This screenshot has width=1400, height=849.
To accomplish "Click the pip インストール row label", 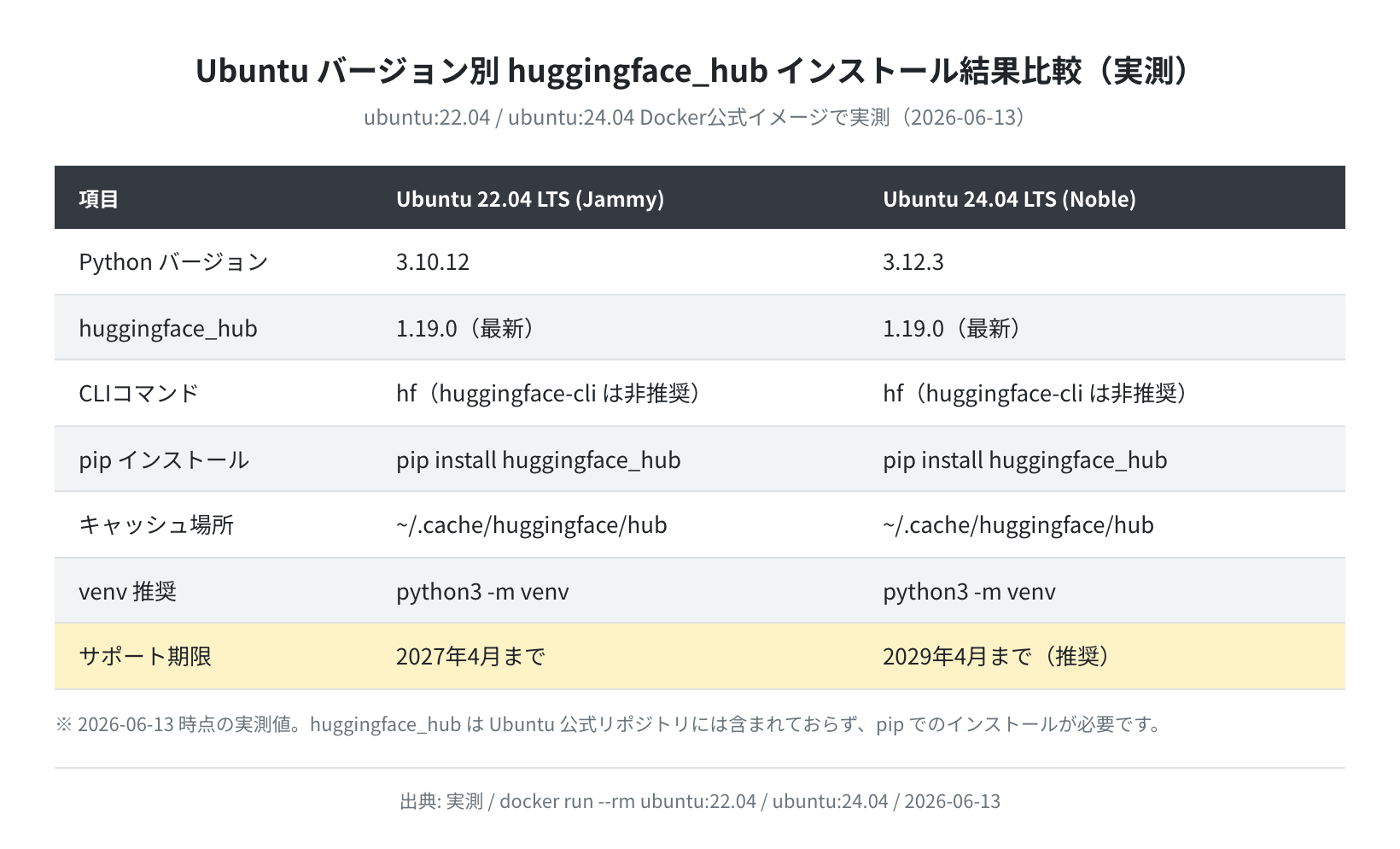I will tap(164, 460).
